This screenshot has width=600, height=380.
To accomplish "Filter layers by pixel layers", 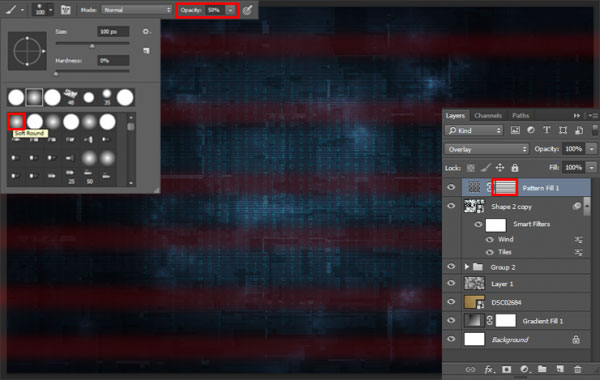I will (x=515, y=130).
